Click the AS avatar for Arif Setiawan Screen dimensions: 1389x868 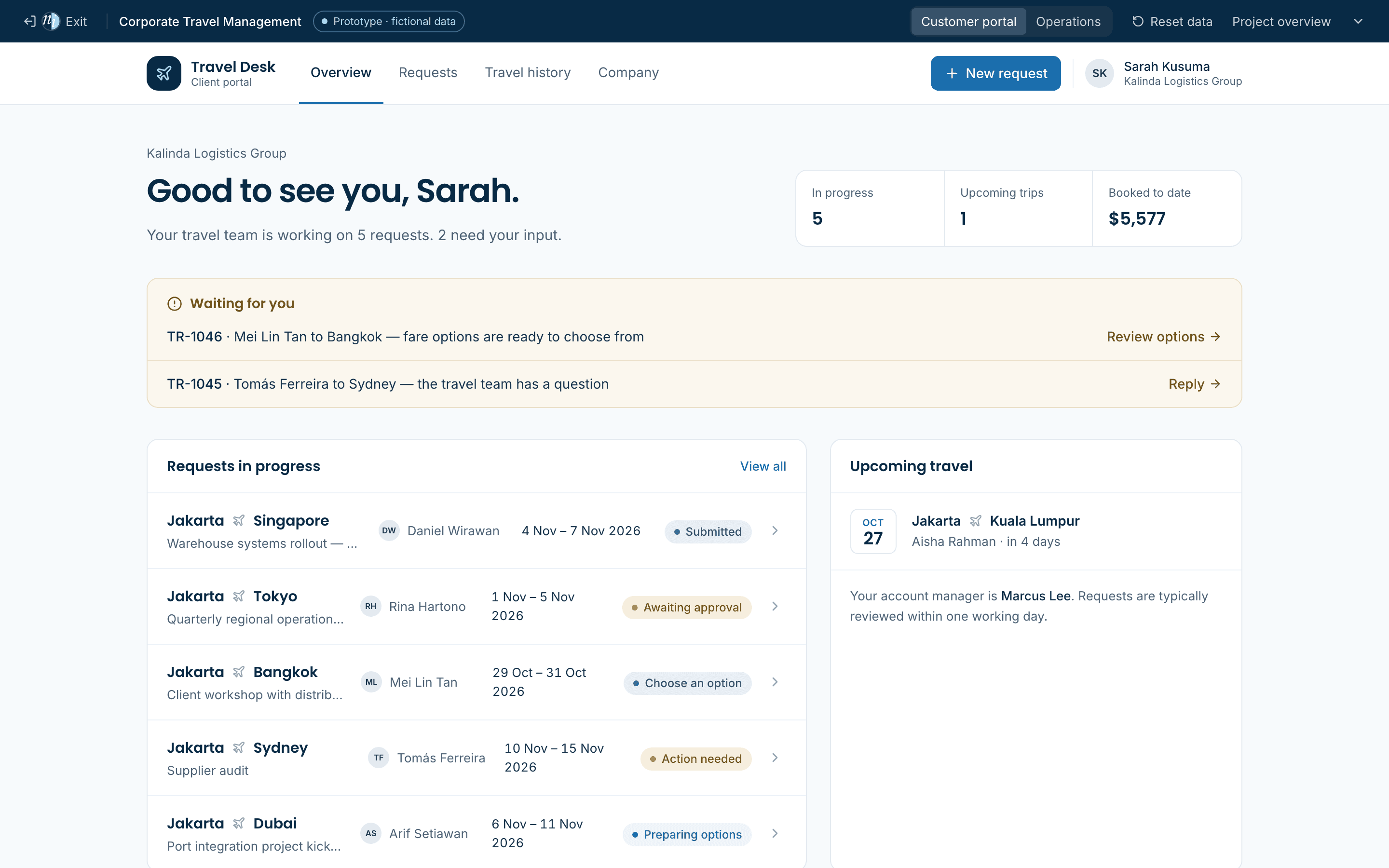(x=371, y=834)
